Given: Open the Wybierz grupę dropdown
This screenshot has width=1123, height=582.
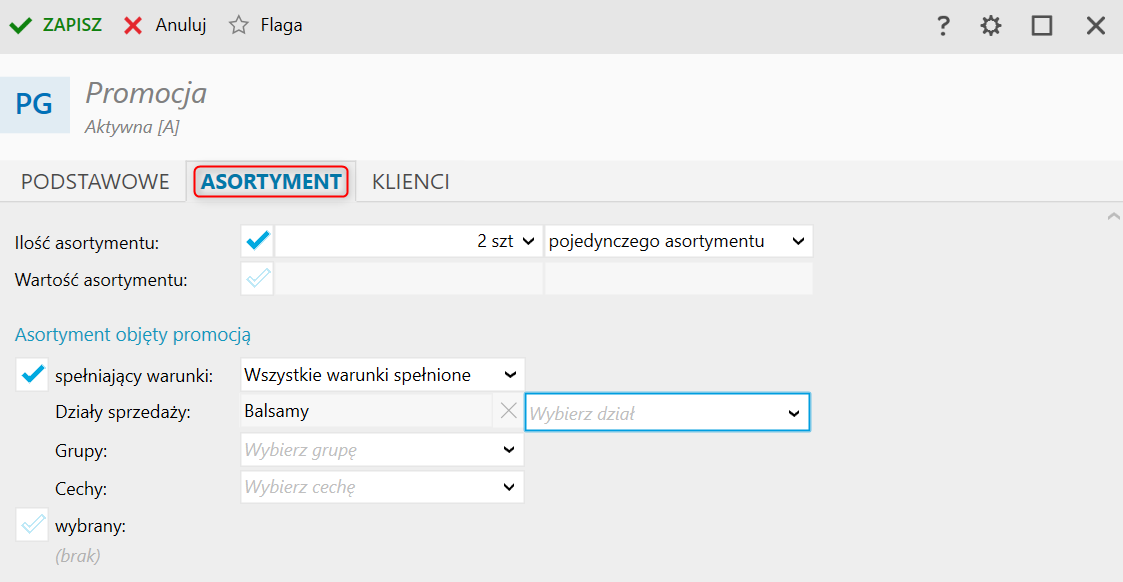Looking at the screenshot, I should point(382,450).
